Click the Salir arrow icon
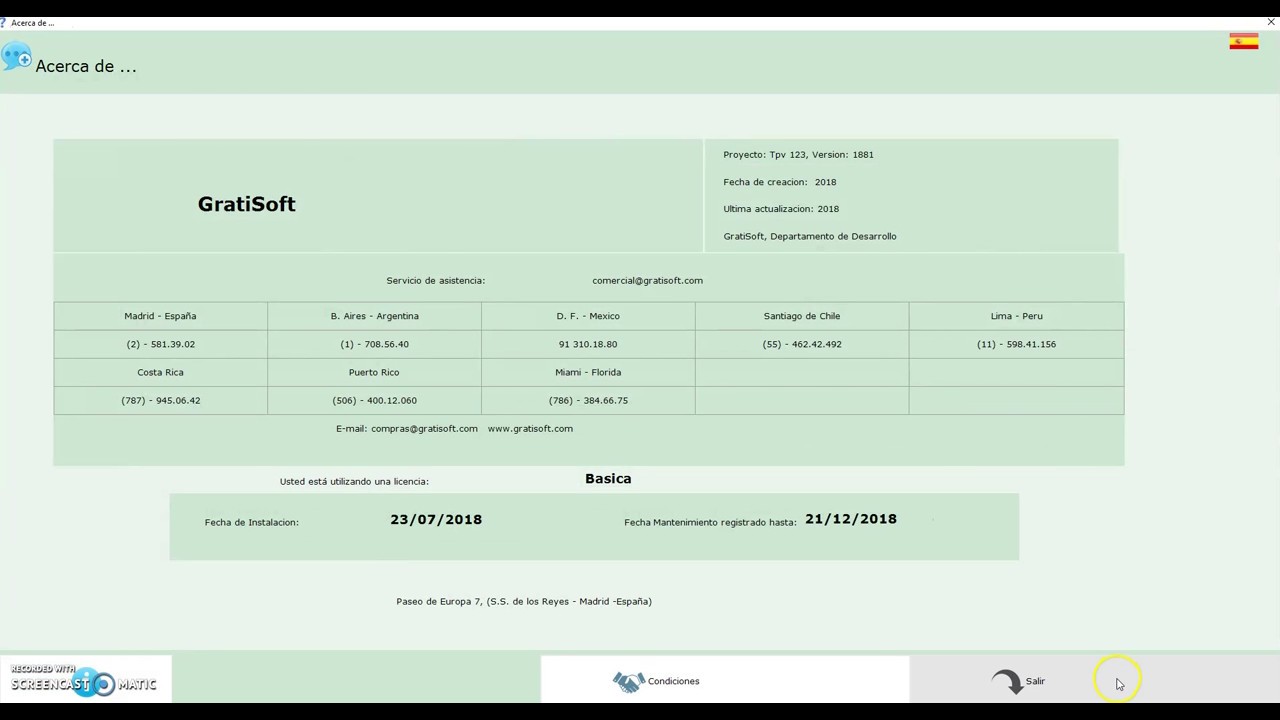 pyautogui.click(x=1006, y=681)
